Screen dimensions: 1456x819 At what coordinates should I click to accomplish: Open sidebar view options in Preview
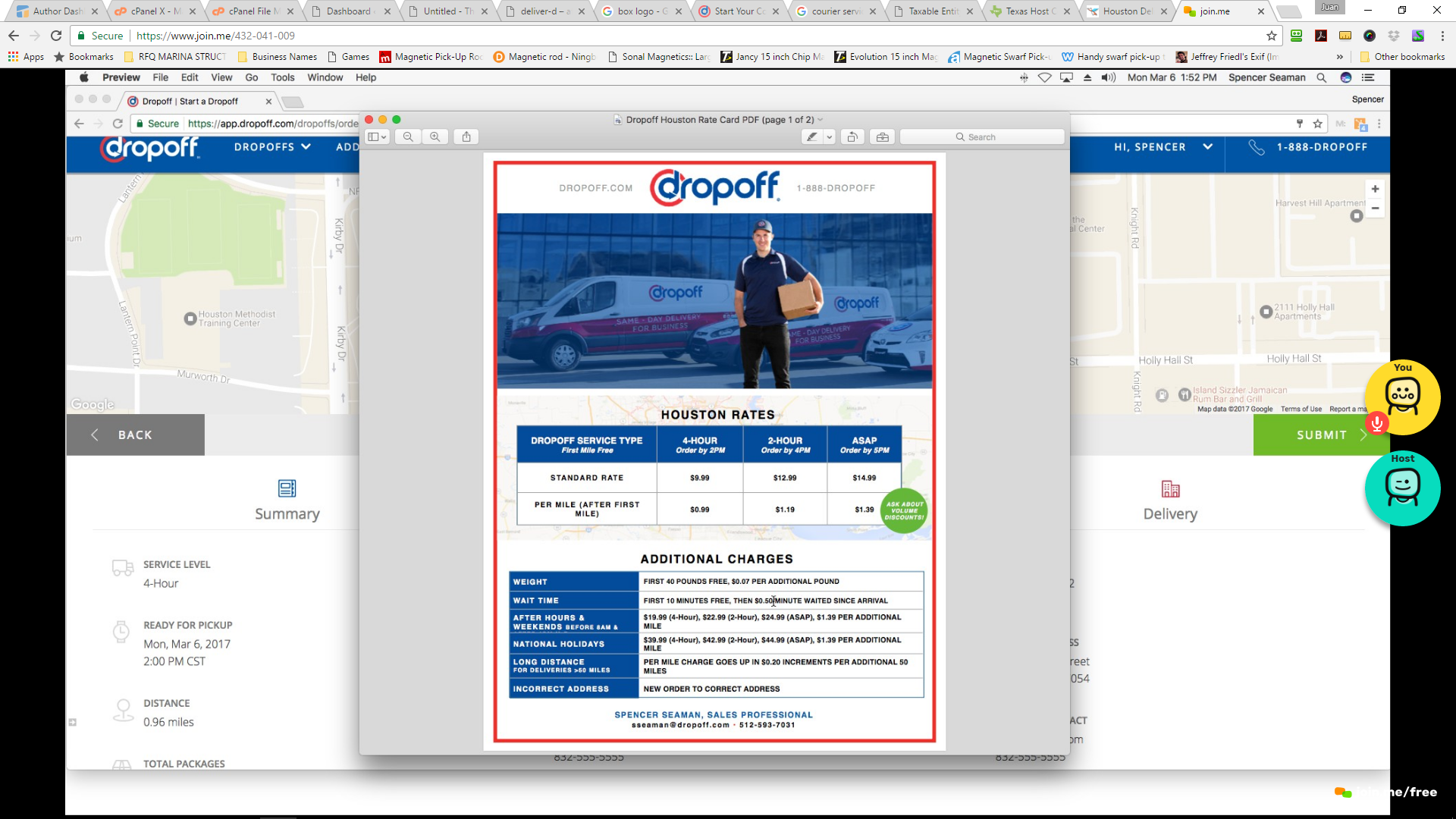point(377,137)
